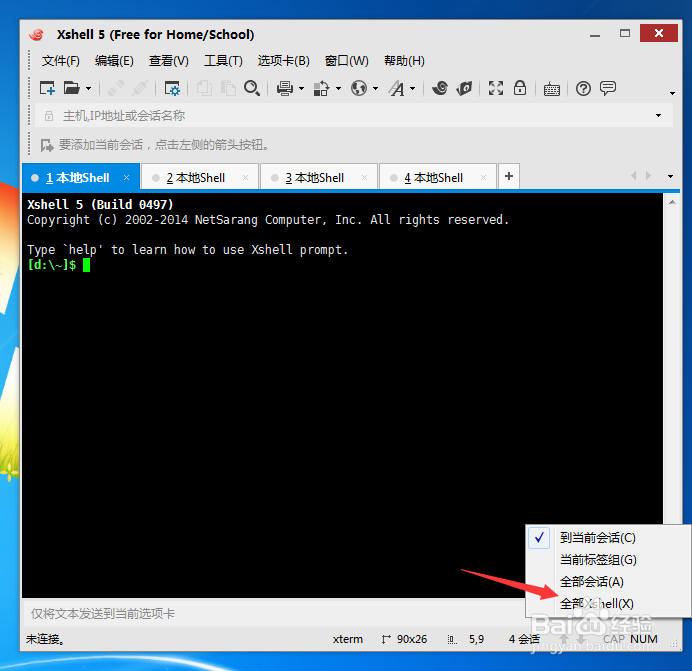Image resolution: width=692 pixels, height=671 pixels.
Task: Click the Lock screen padlock icon
Action: pyautogui.click(x=520, y=88)
